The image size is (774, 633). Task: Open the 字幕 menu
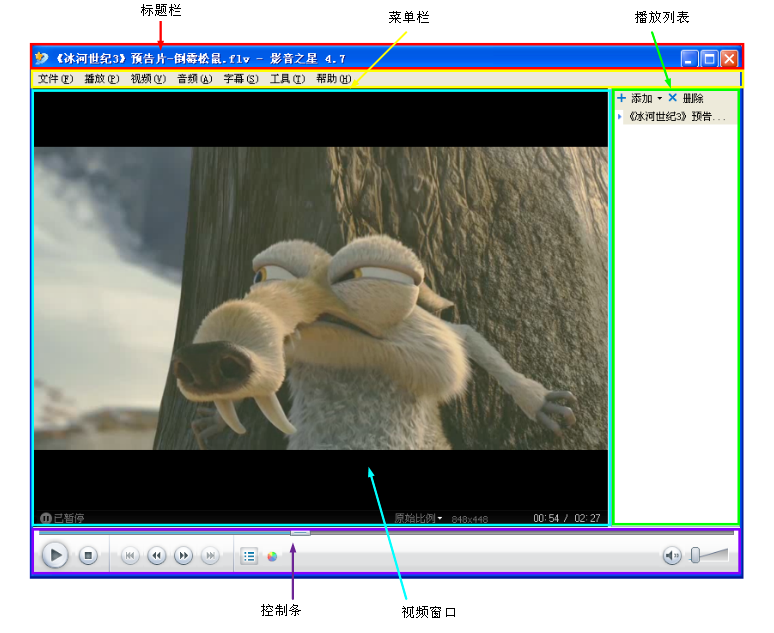(240, 79)
